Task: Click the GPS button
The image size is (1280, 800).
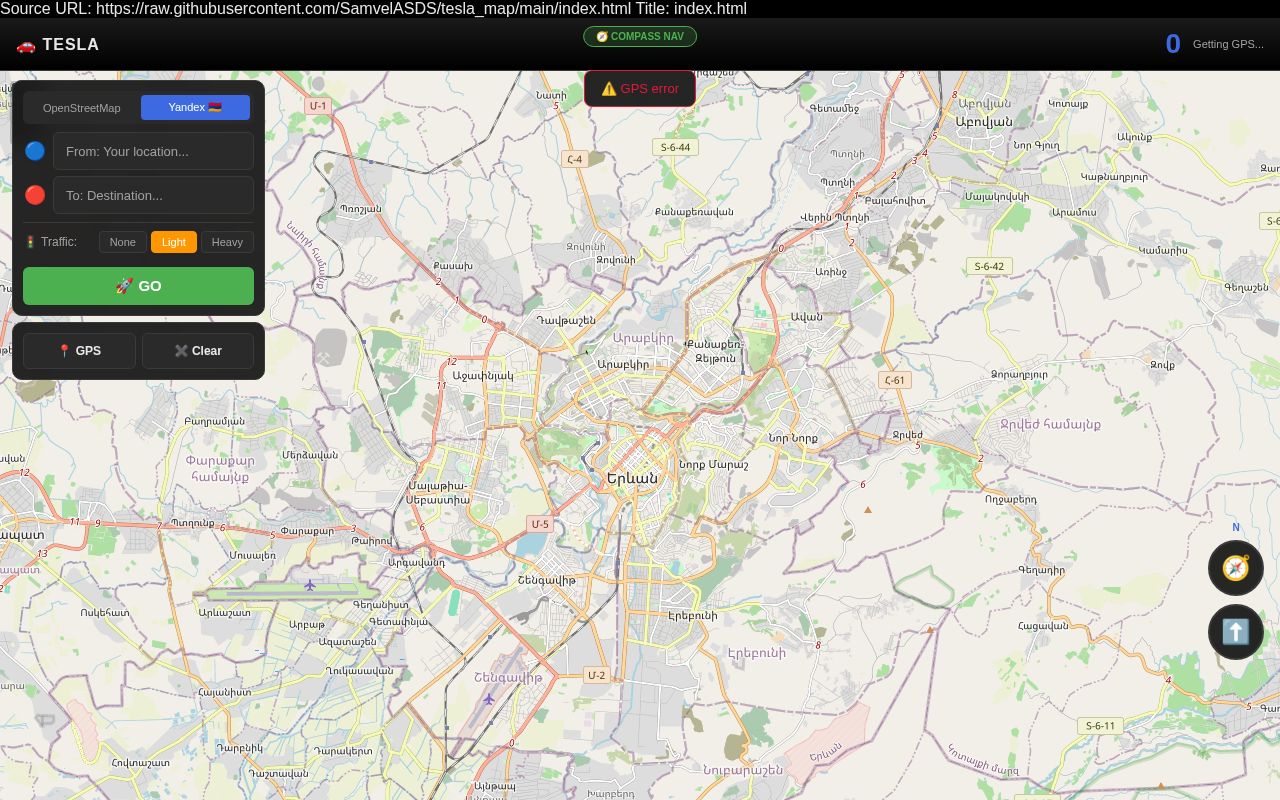Action: pyautogui.click(x=79, y=350)
